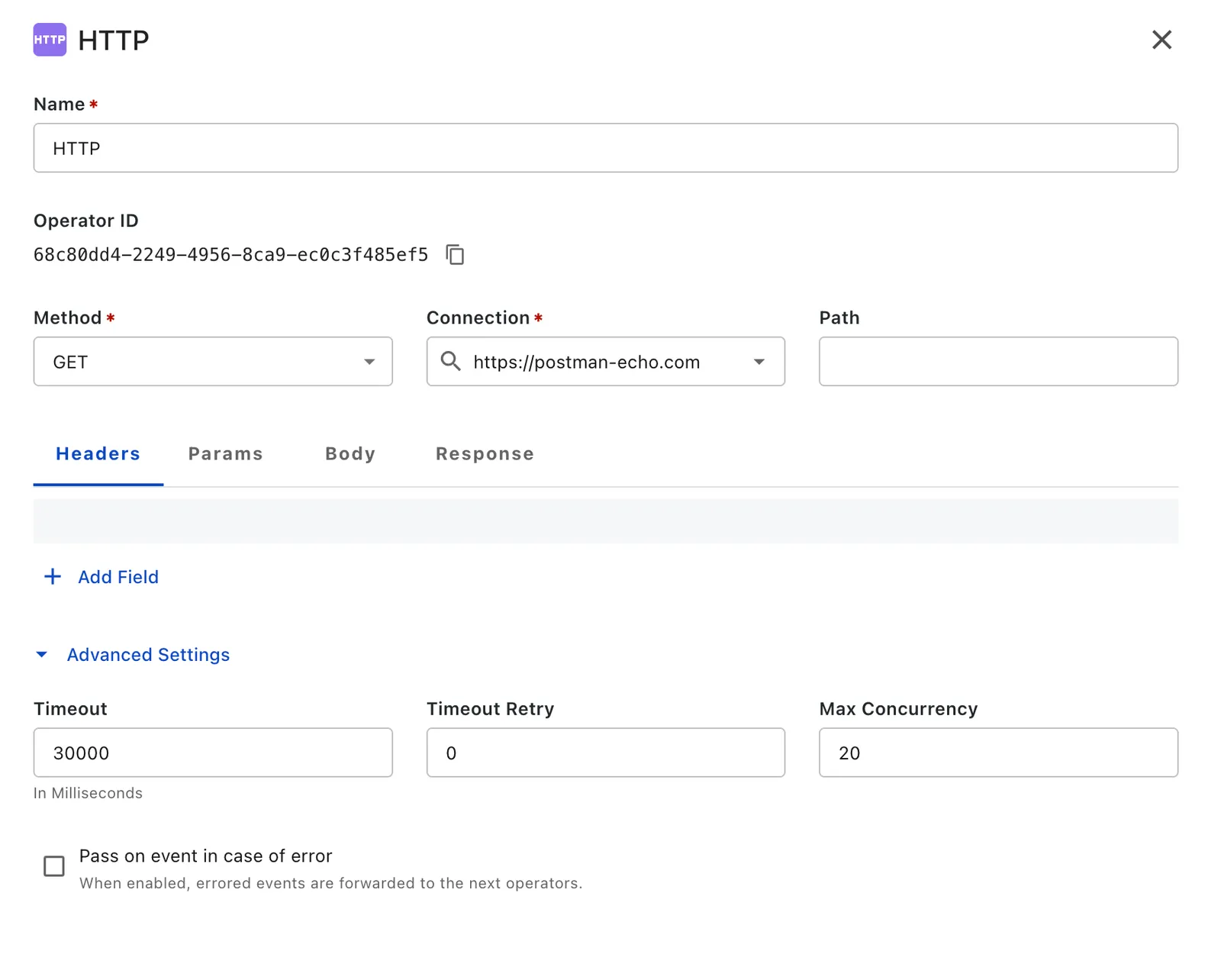Copy the Operator ID to clipboard

pyautogui.click(x=455, y=254)
